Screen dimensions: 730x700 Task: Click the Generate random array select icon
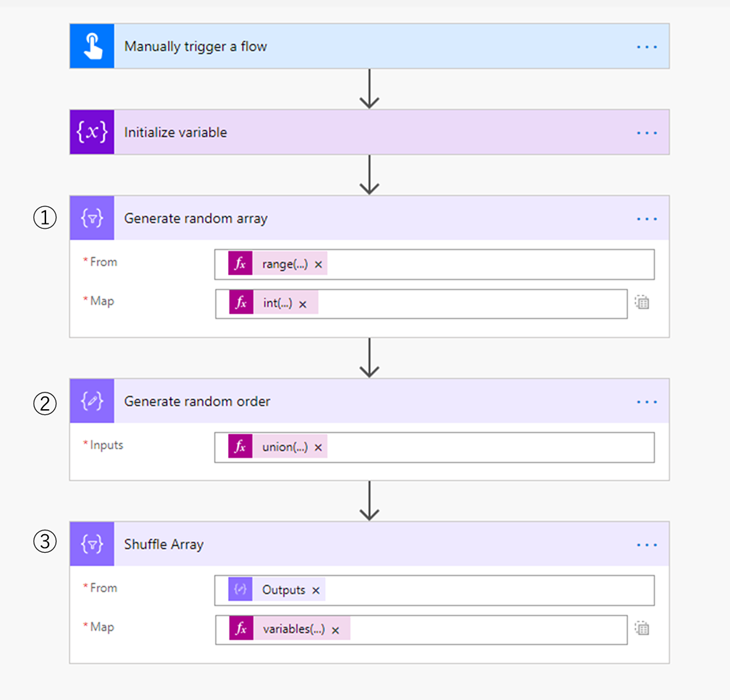(92, 218)
